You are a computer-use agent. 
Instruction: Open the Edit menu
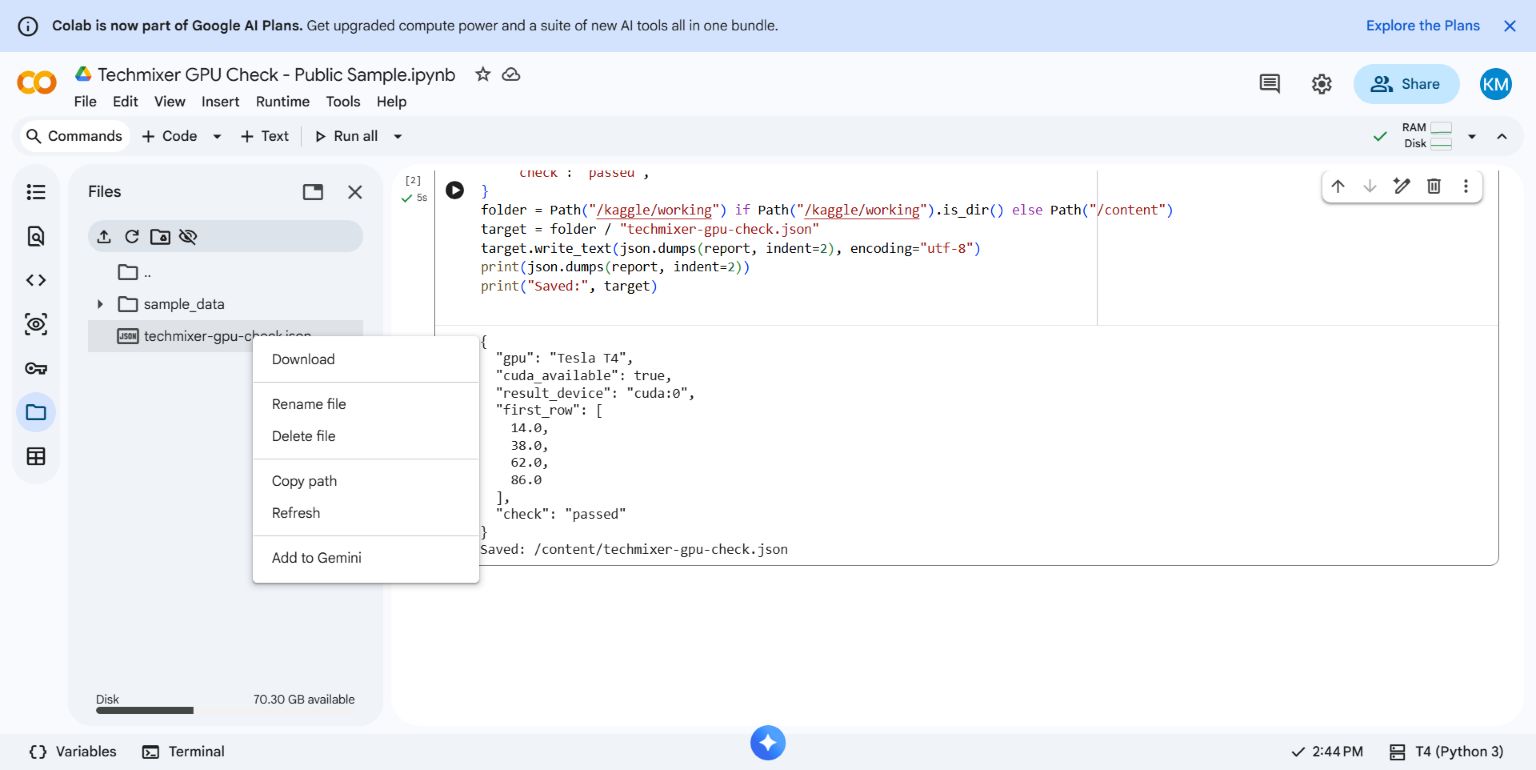tap(125, 101)
